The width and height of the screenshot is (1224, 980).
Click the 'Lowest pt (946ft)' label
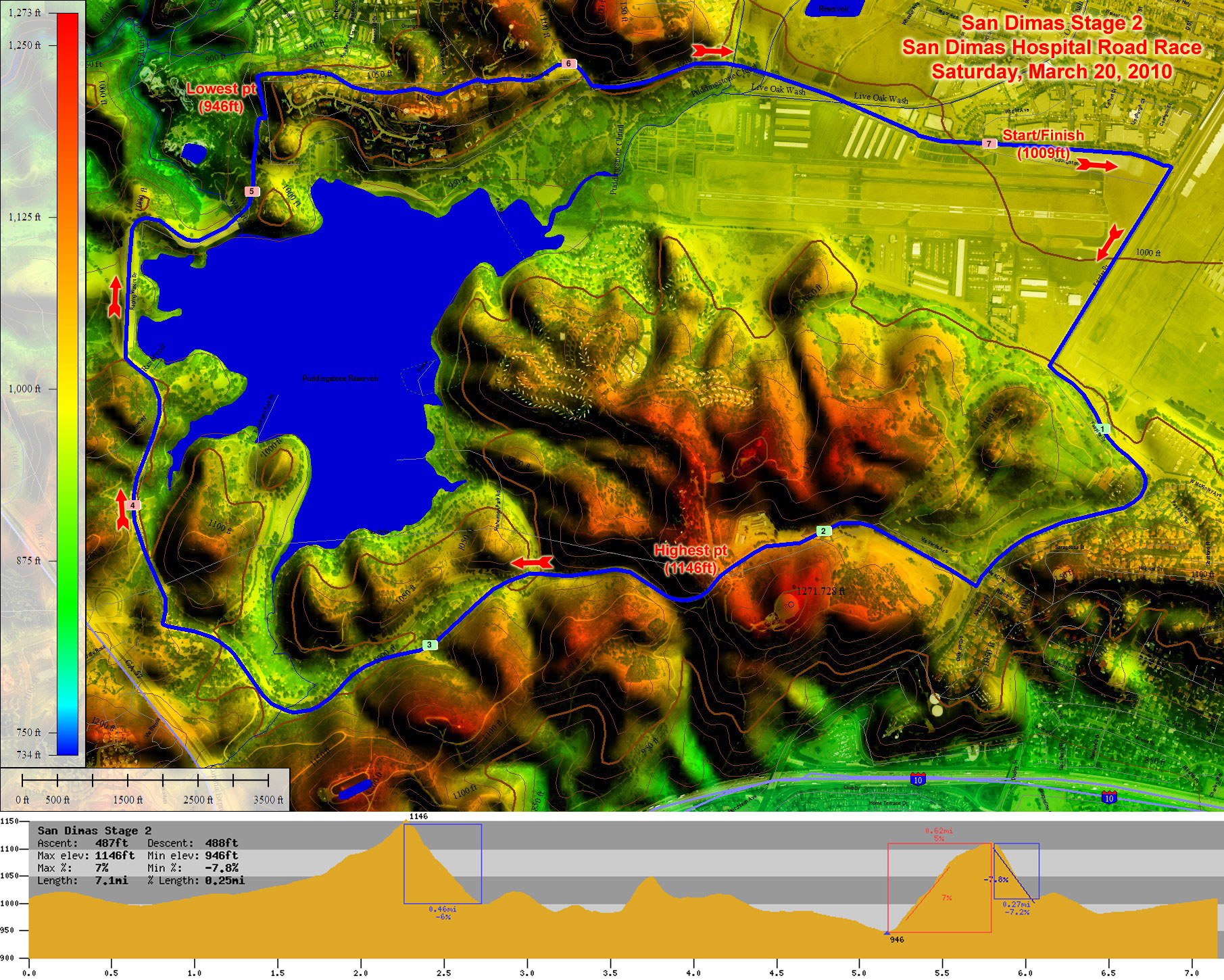221,97
